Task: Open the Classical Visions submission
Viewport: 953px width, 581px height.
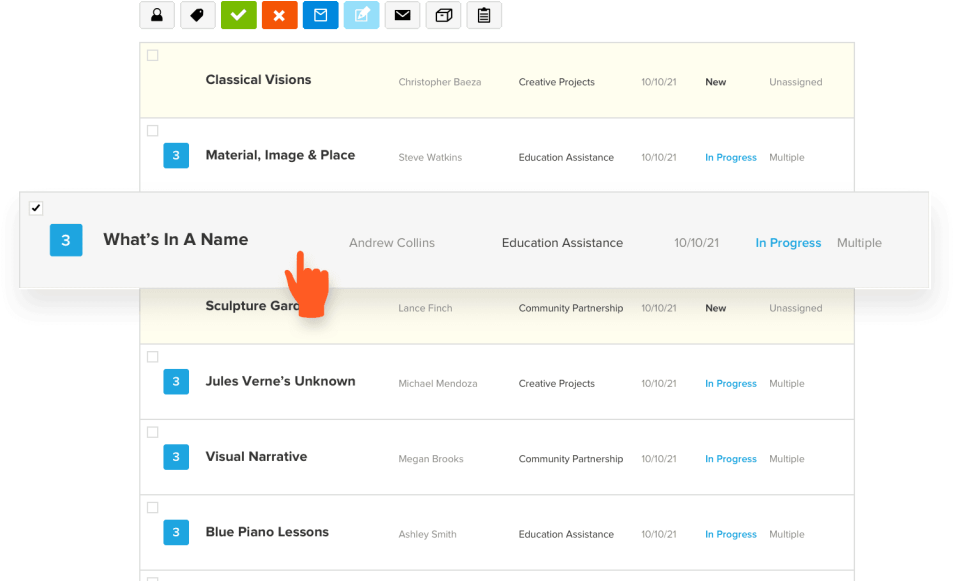Action: click(x=258, y=80)
